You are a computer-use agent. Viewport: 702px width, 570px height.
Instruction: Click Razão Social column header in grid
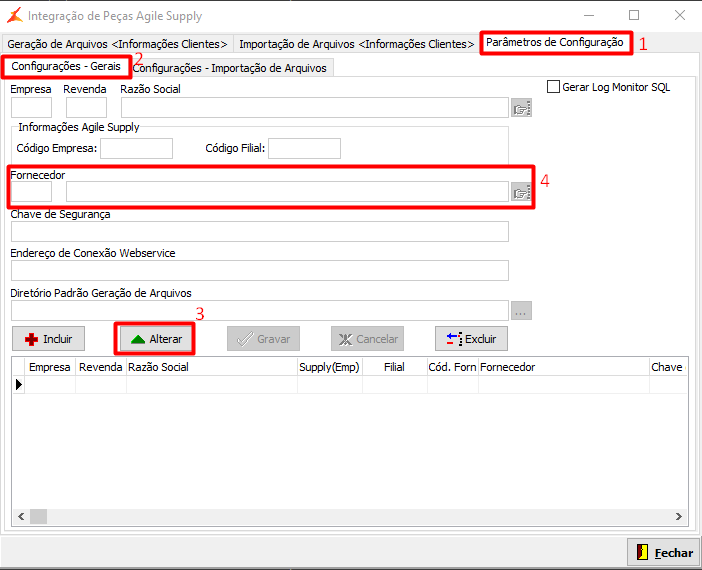[212, 367]
